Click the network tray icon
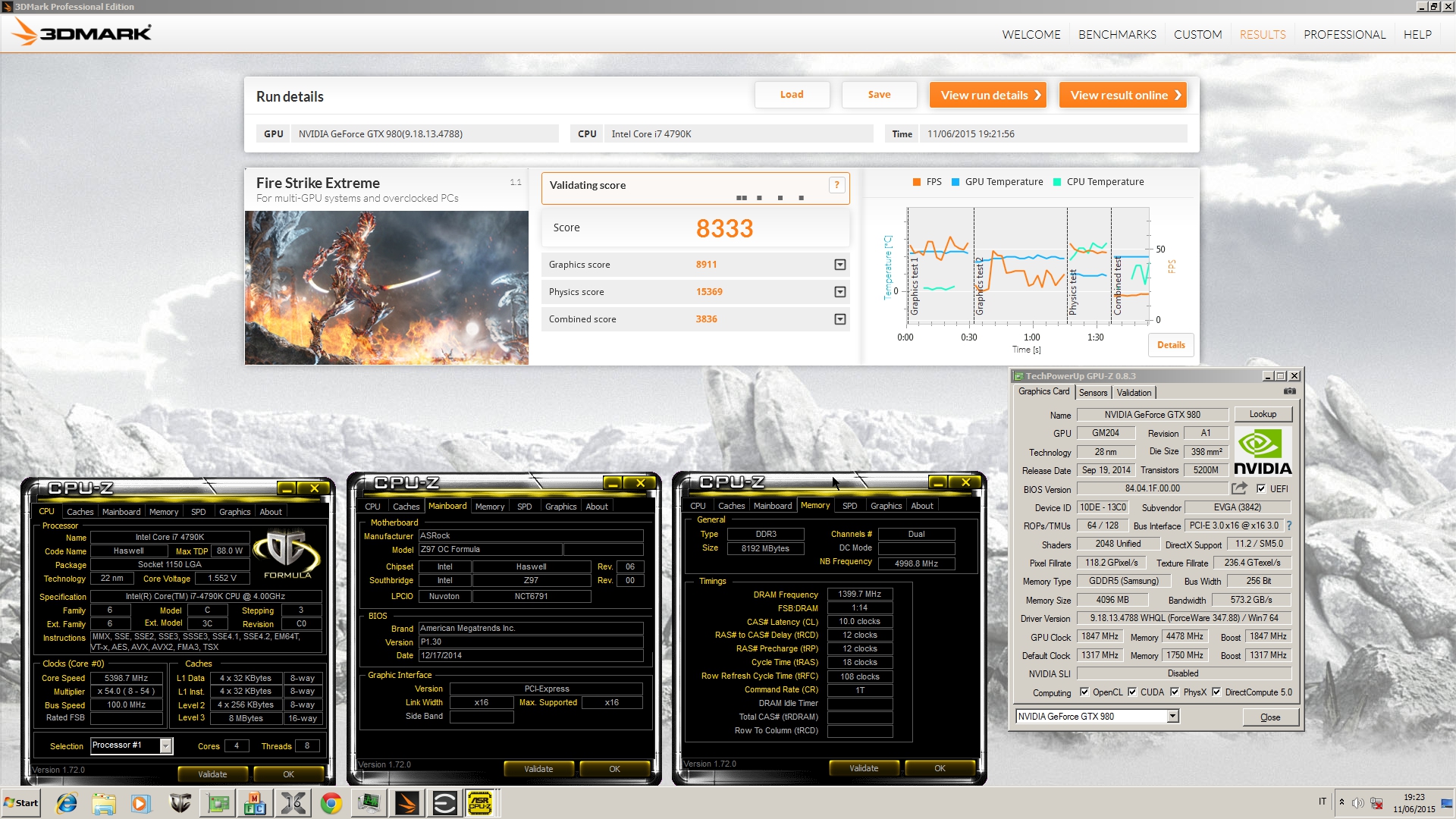Viewport: 1456px width, 819px height. (1376, 803)
